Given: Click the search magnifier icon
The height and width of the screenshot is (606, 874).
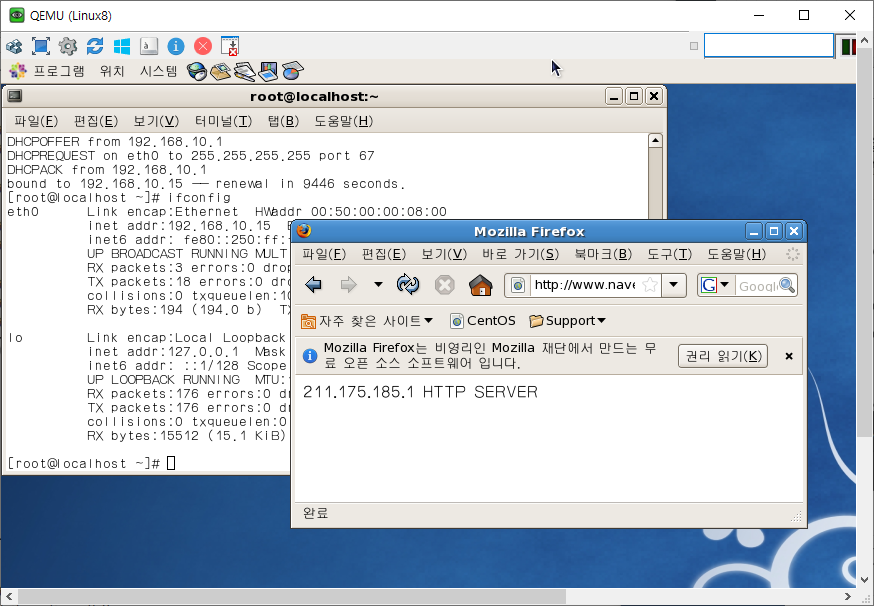Looking at the screenshot, I should [x=787, y=285].
